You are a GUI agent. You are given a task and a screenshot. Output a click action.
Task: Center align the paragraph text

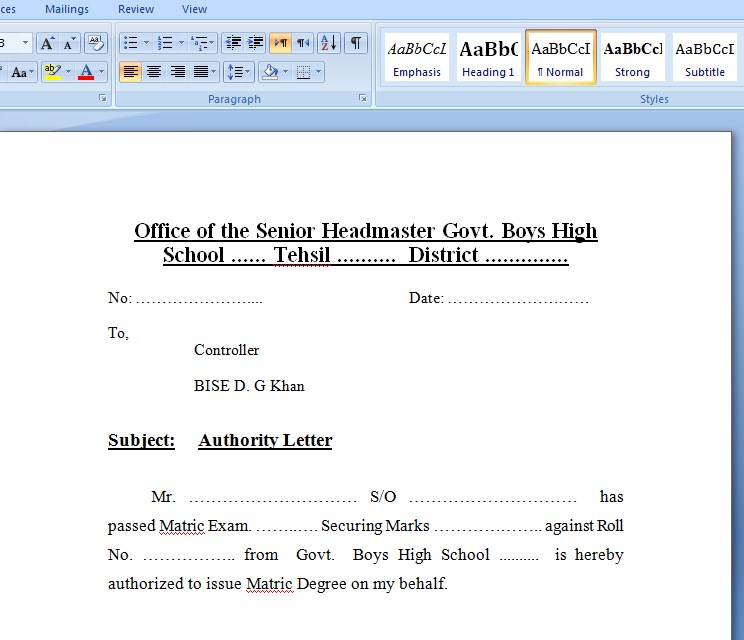[154, 72]
